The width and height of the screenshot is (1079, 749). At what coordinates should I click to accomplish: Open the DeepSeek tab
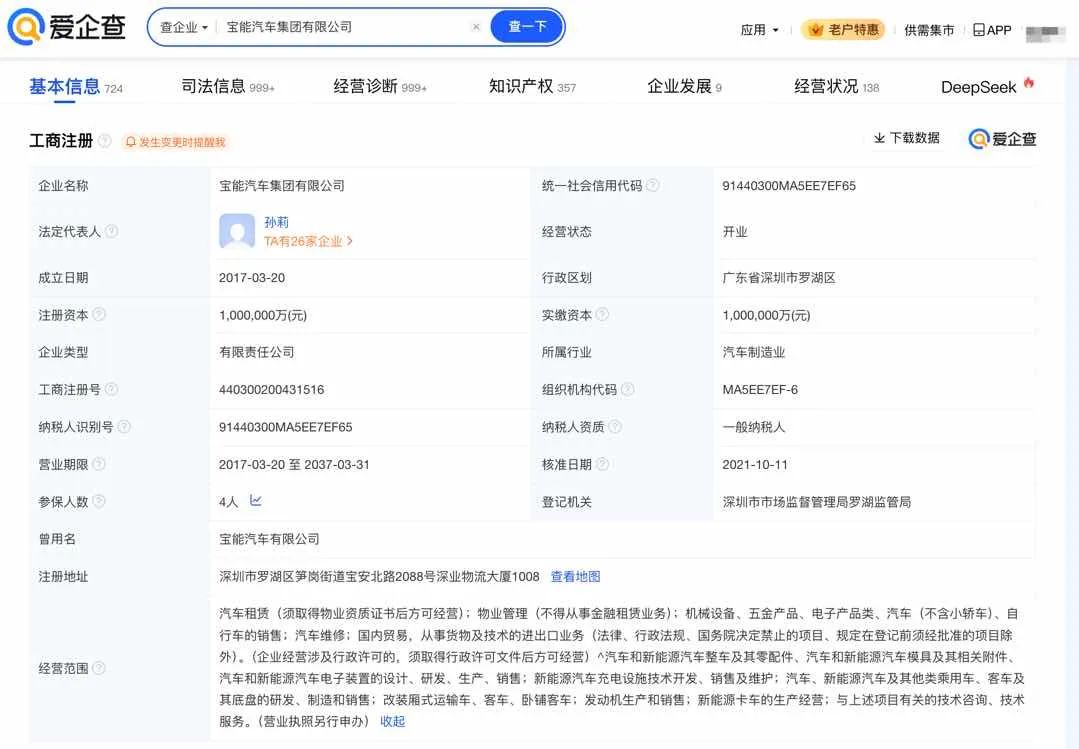pos(979,87)
